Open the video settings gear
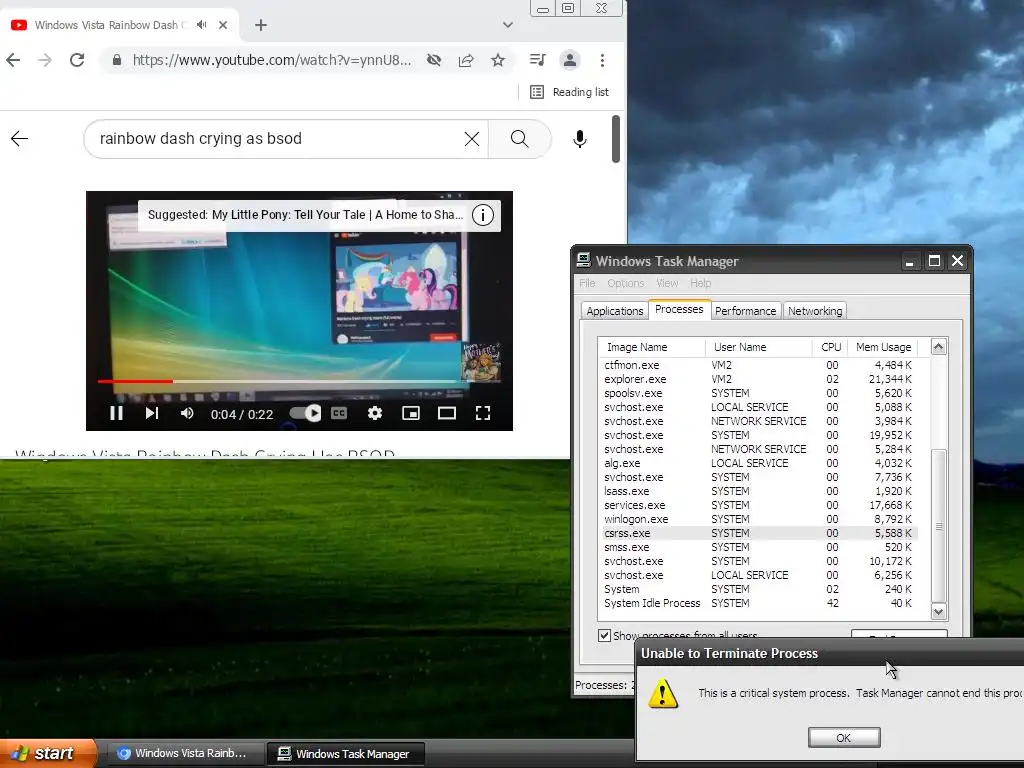Viewport: 1024px width, 768px height. point(375,413)
